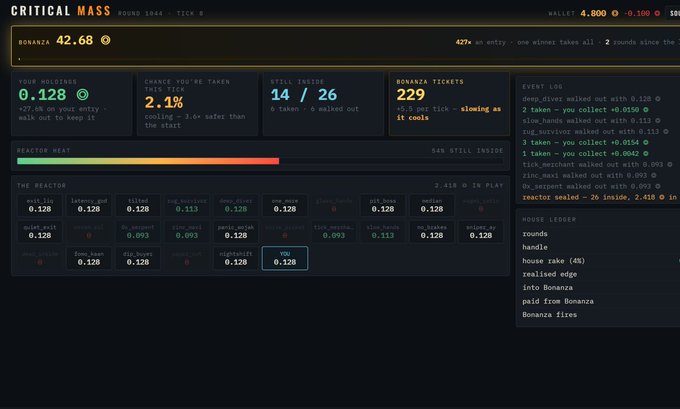
Task: Click the 'realised edge' ledger row
Action: click(x=601, y=274)
